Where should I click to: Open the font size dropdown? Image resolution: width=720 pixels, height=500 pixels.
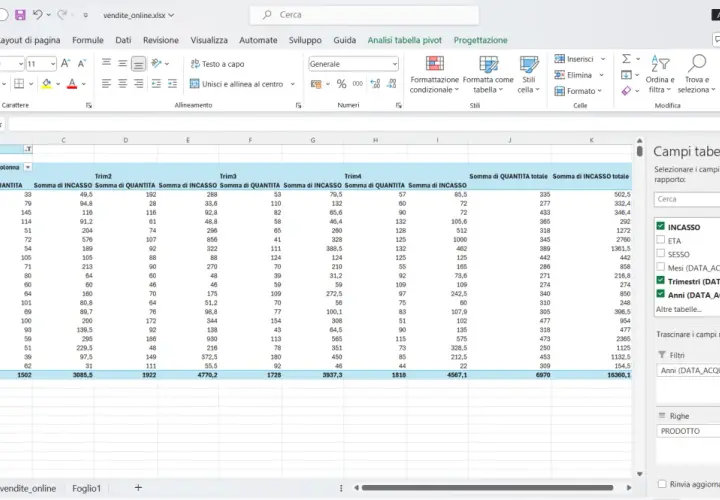point(53,64)
